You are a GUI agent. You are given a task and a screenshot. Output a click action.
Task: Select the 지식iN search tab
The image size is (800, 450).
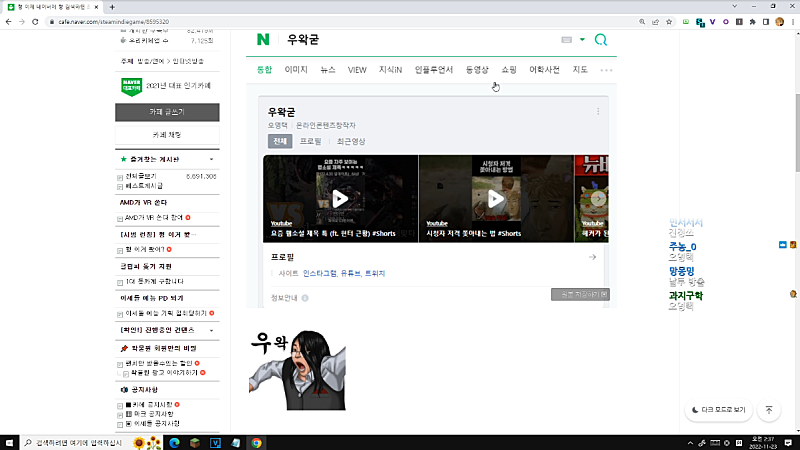click(x=390, y=70)
